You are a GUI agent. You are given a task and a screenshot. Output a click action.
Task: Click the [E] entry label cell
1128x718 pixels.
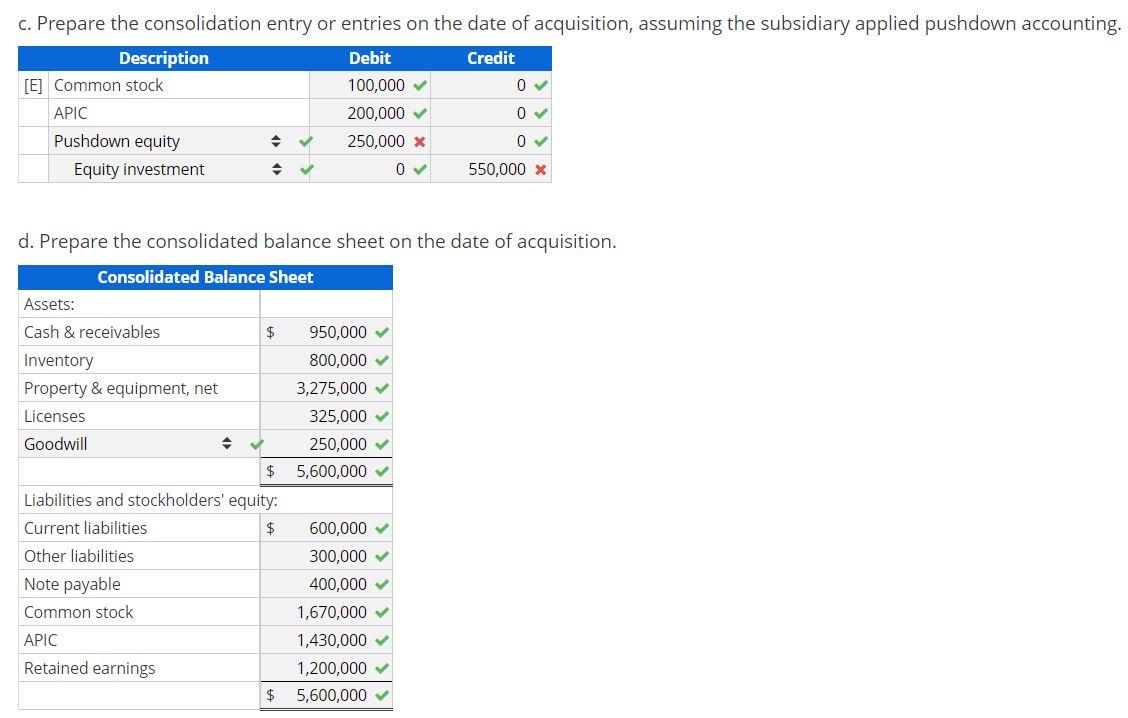(x=33, y=85)
